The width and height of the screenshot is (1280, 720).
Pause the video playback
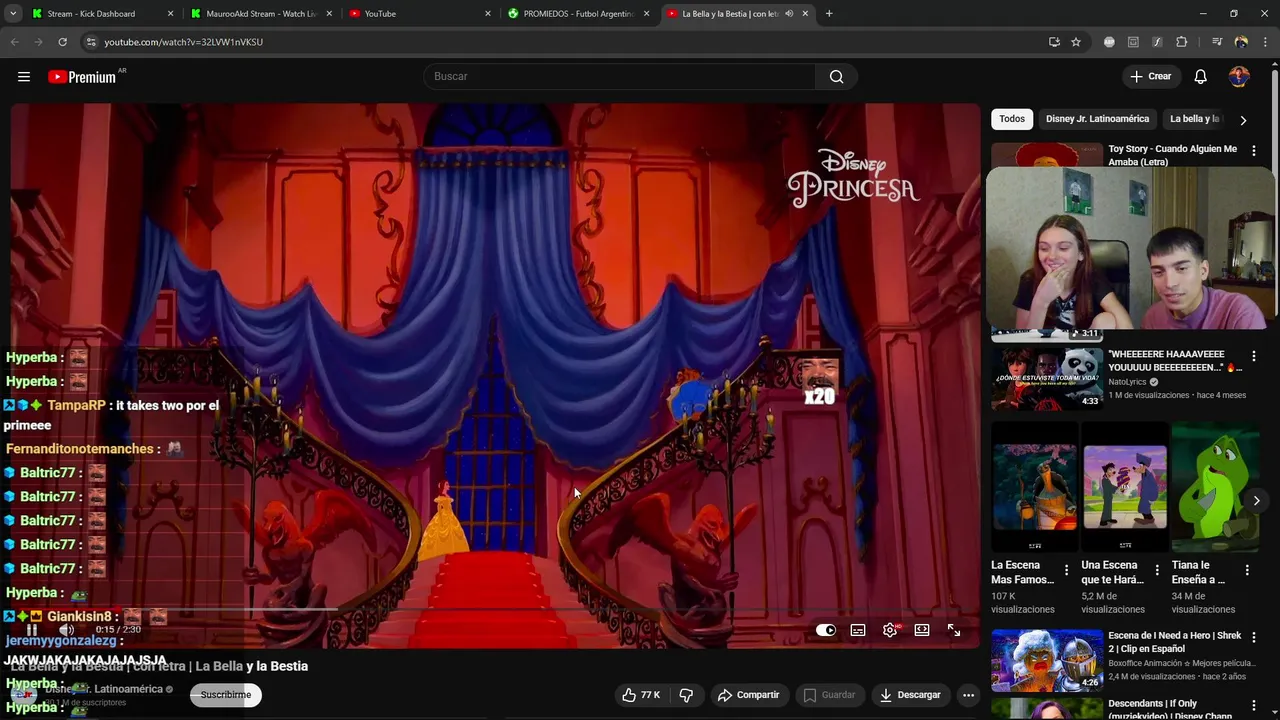tap(32, 630)
